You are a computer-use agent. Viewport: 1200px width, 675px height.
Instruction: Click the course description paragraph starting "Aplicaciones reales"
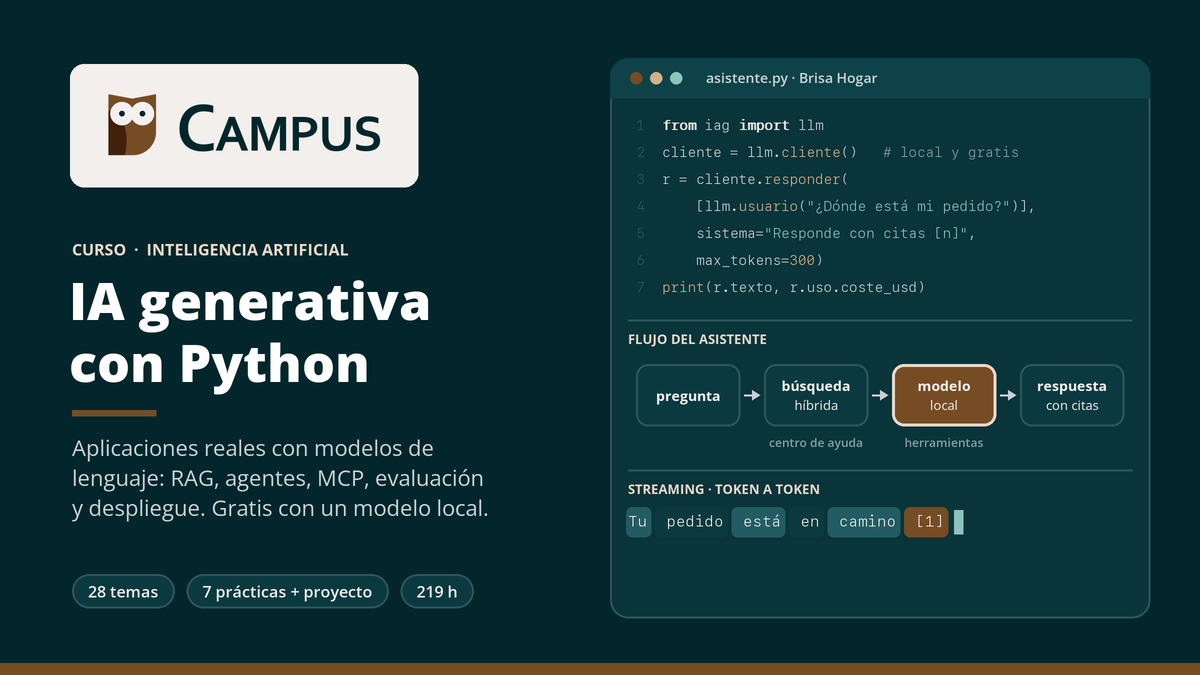tap(280, 478)
